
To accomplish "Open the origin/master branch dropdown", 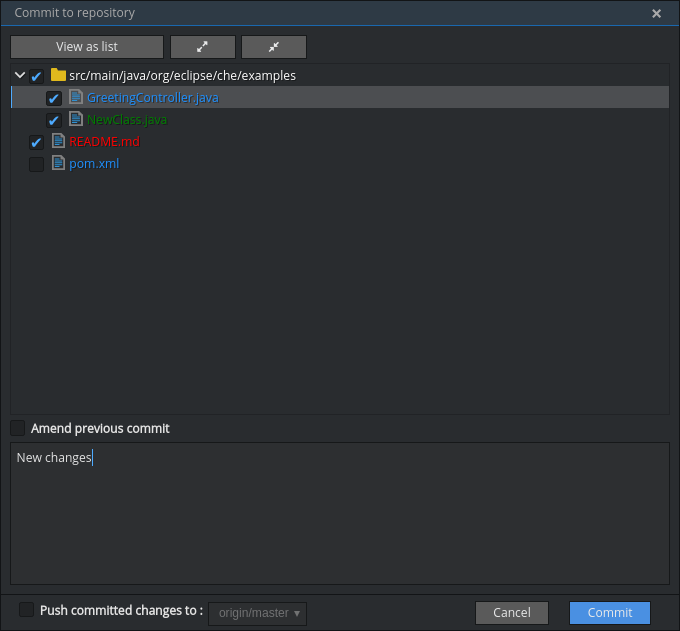I will click(258, 613).
